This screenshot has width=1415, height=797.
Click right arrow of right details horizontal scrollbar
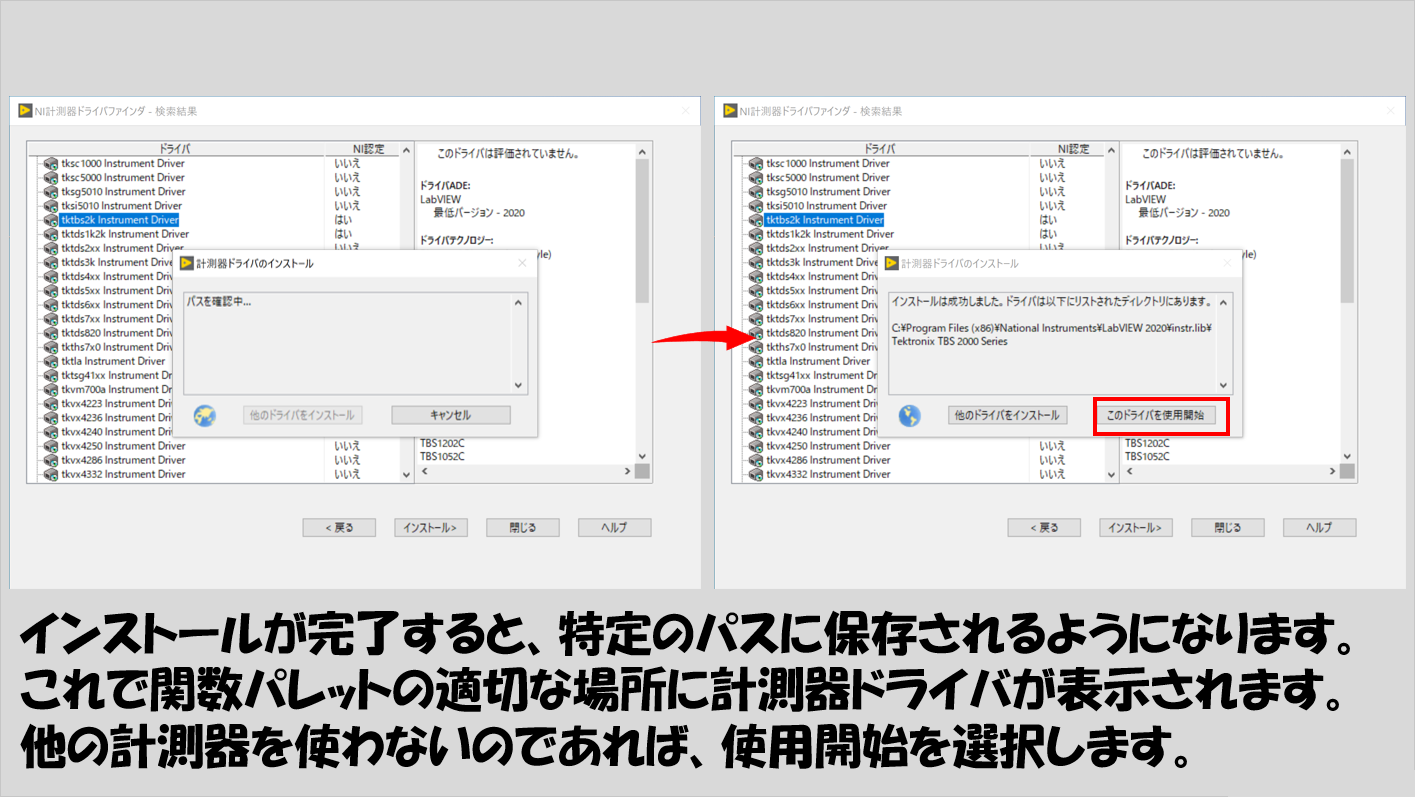tap(1331, 472)
